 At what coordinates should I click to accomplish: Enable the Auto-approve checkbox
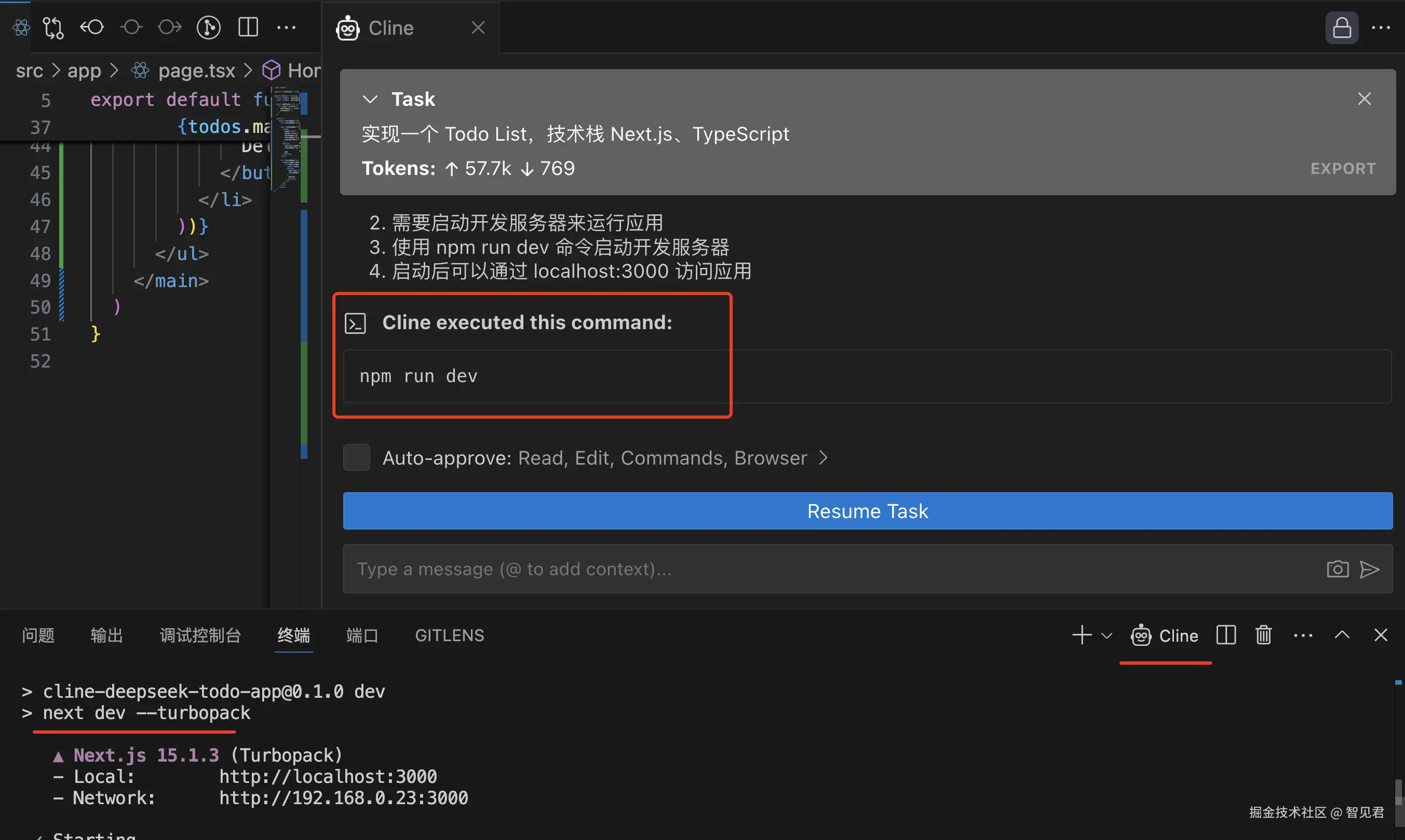pyautogui.click(x=357, y=457)
